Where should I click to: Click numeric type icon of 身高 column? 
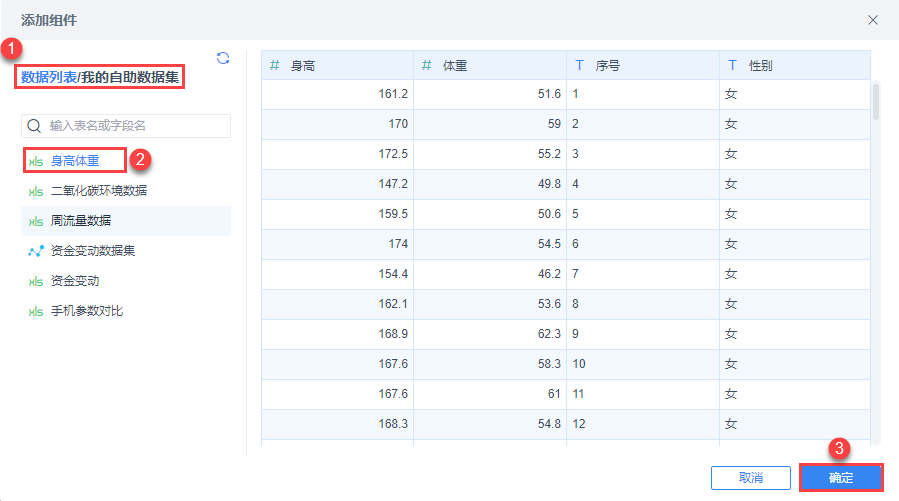click(x=275, y=65)
